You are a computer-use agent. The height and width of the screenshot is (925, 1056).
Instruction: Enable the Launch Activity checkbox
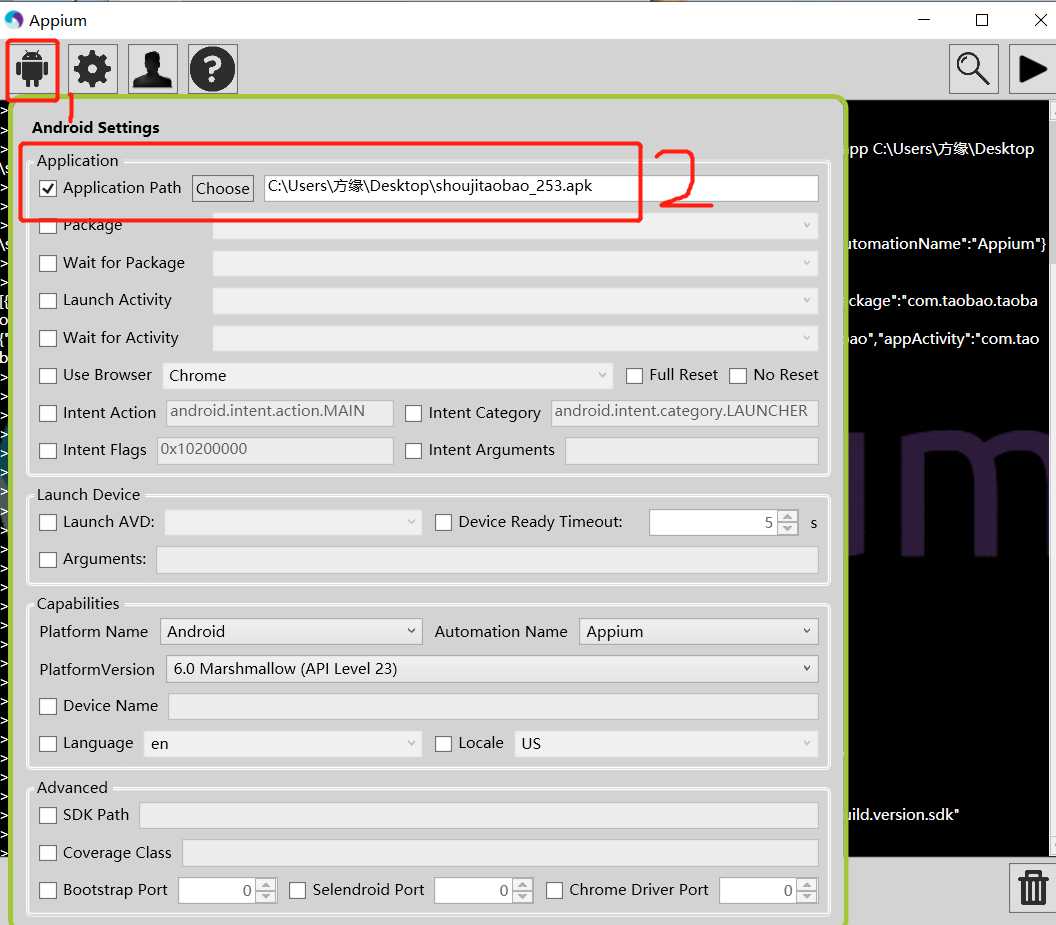48,300
